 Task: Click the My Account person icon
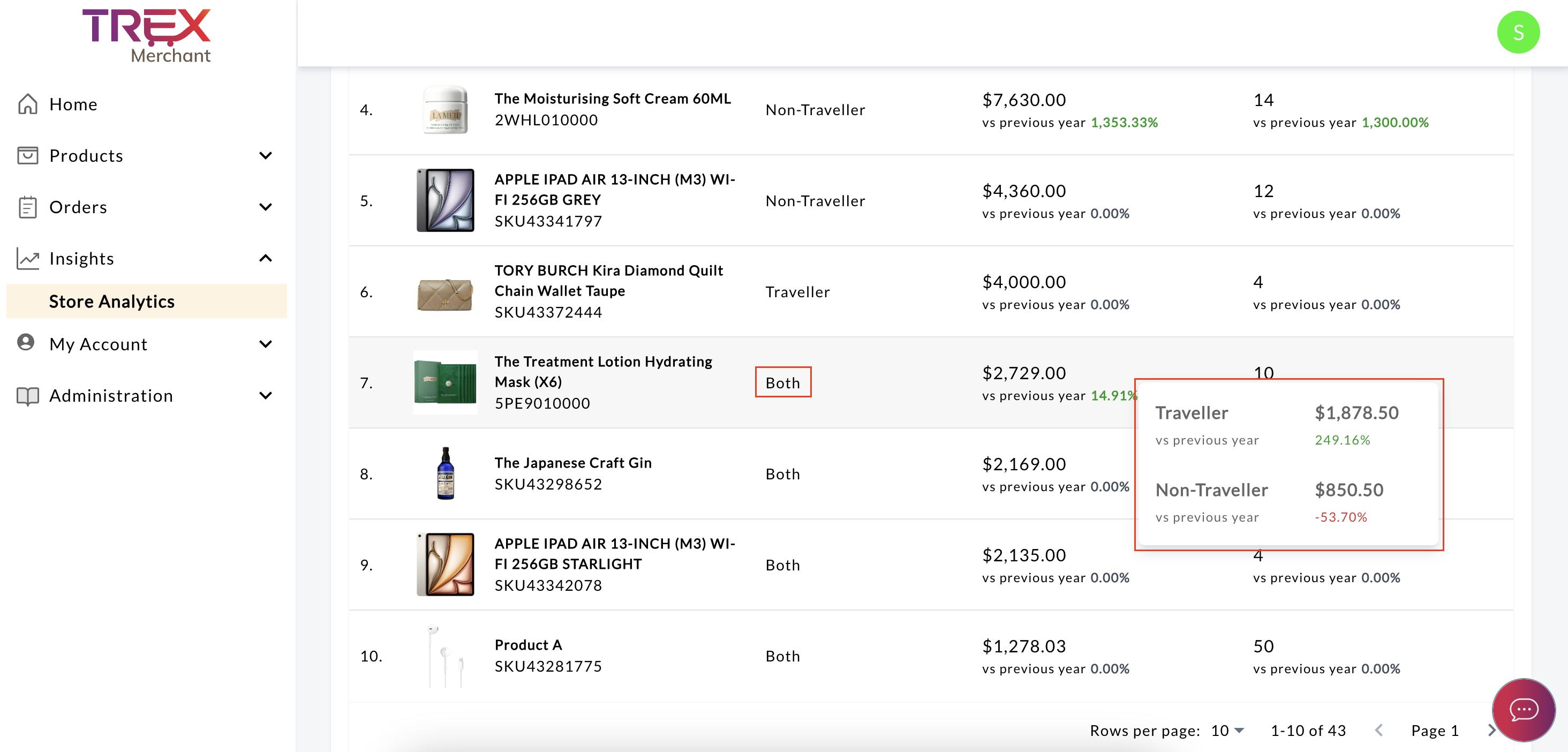[x=26, y=342]
